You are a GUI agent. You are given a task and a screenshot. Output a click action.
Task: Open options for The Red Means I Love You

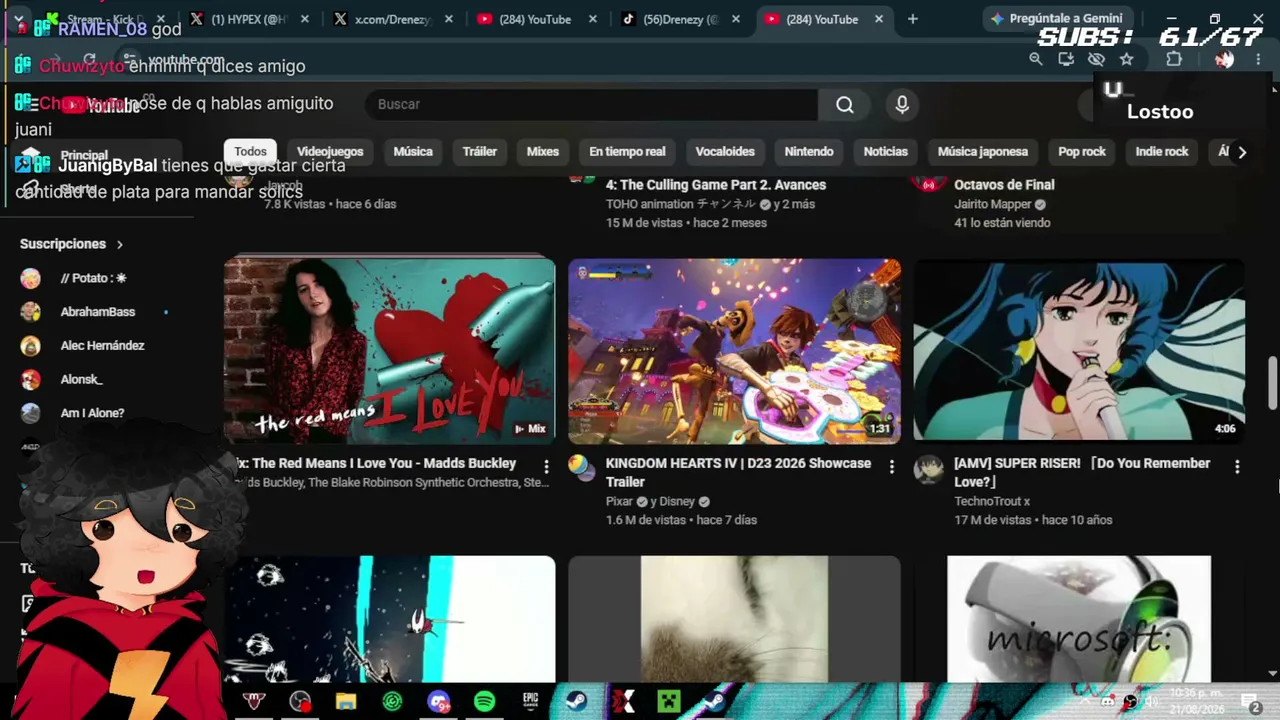[546, 467]
